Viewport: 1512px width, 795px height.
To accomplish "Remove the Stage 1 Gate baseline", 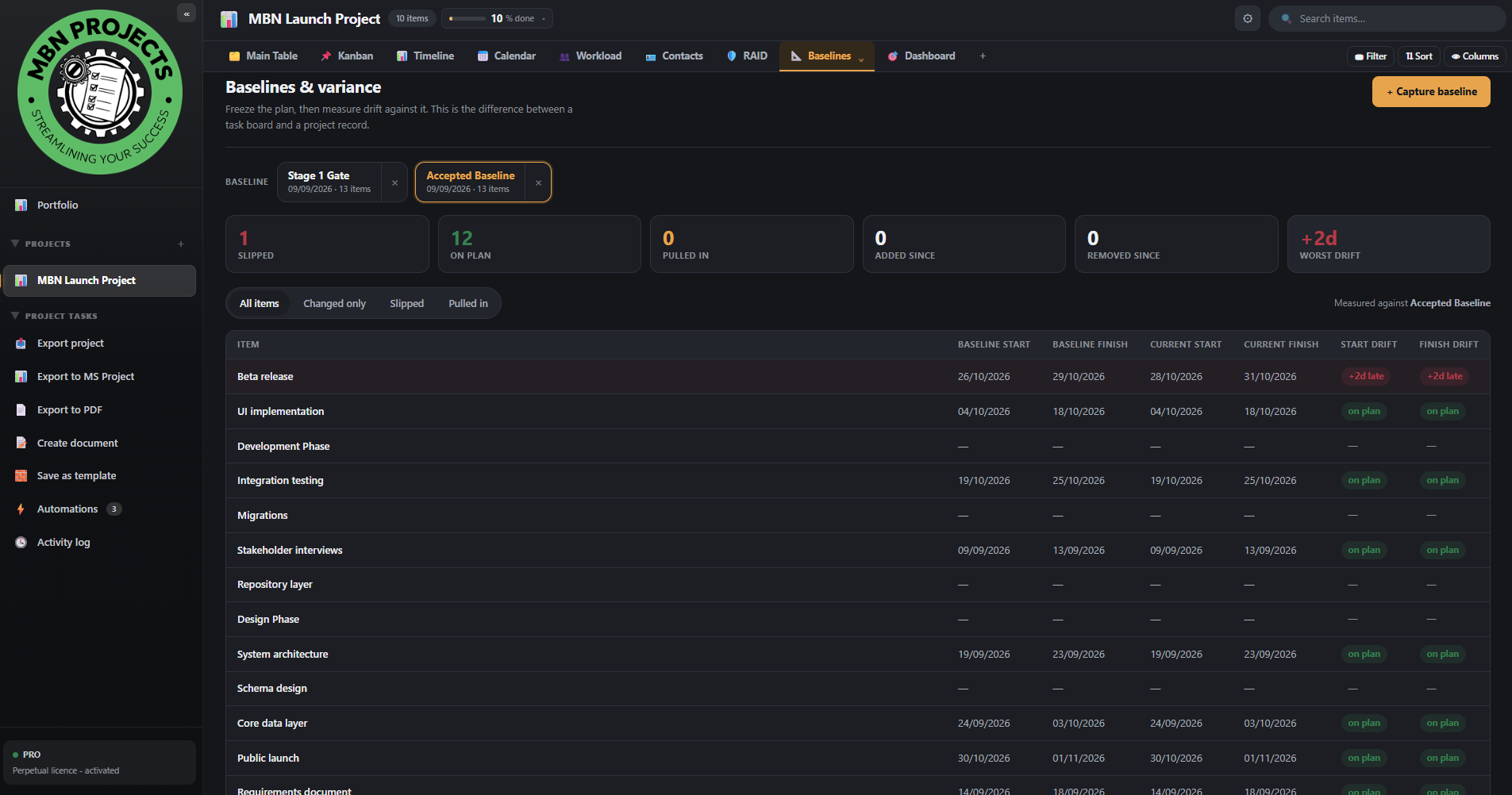I will tap(394, 182).
